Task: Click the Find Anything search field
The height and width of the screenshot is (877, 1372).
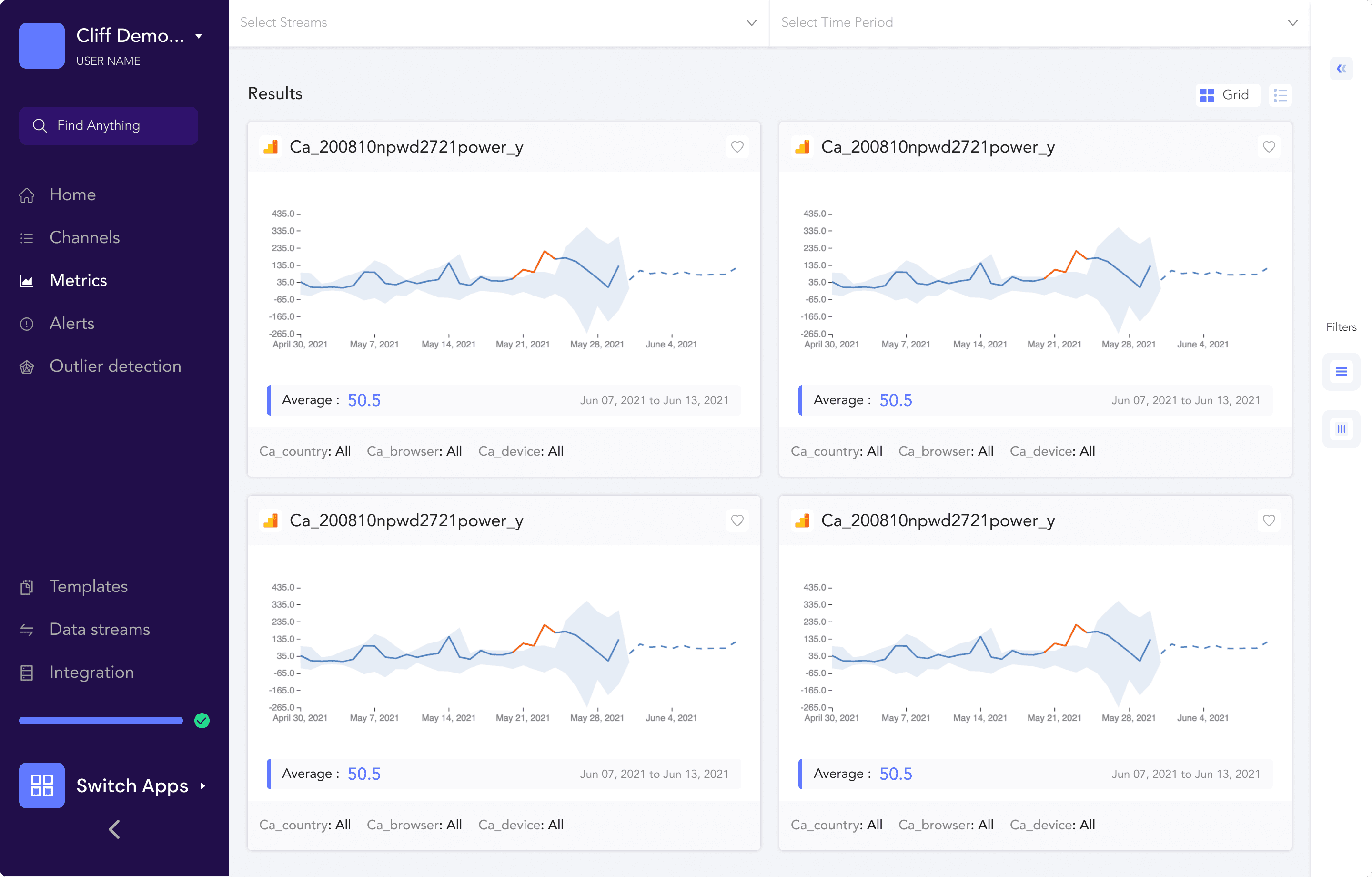Action: 108,125
